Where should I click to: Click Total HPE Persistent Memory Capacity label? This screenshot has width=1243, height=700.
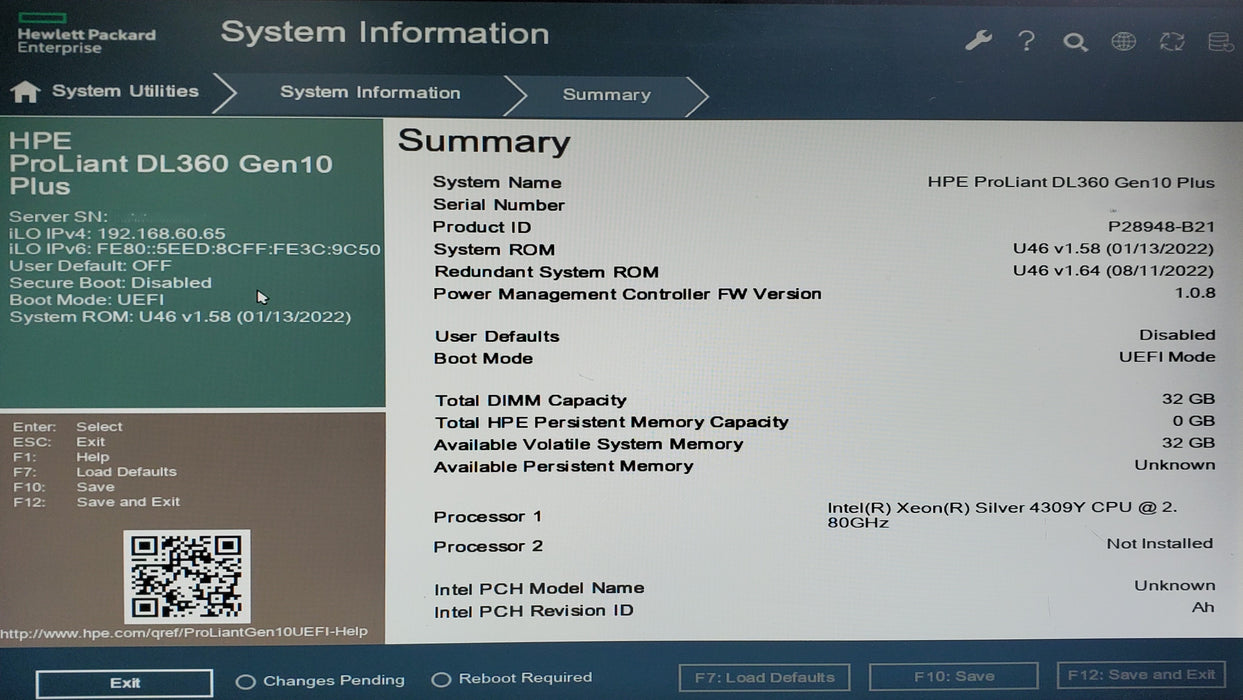611,422
